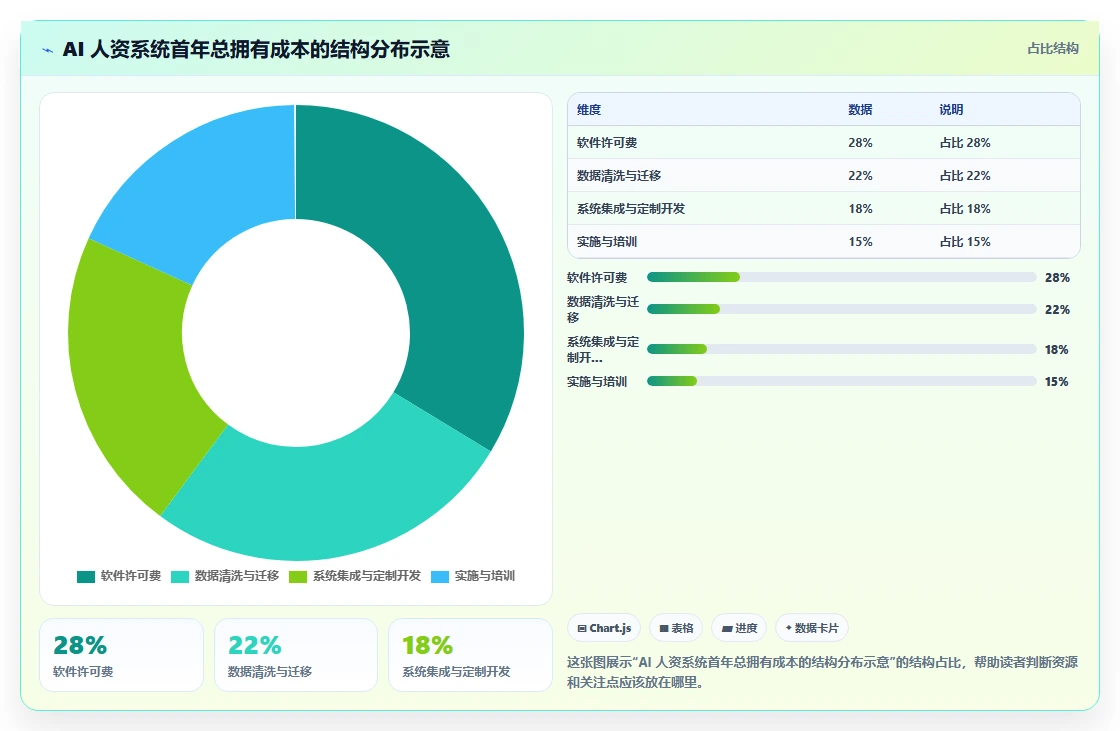This screenshot has width=1120, height=731.
Task: Toggle 实施与培训 legend blue color box
Action: (x=440, y=577)
